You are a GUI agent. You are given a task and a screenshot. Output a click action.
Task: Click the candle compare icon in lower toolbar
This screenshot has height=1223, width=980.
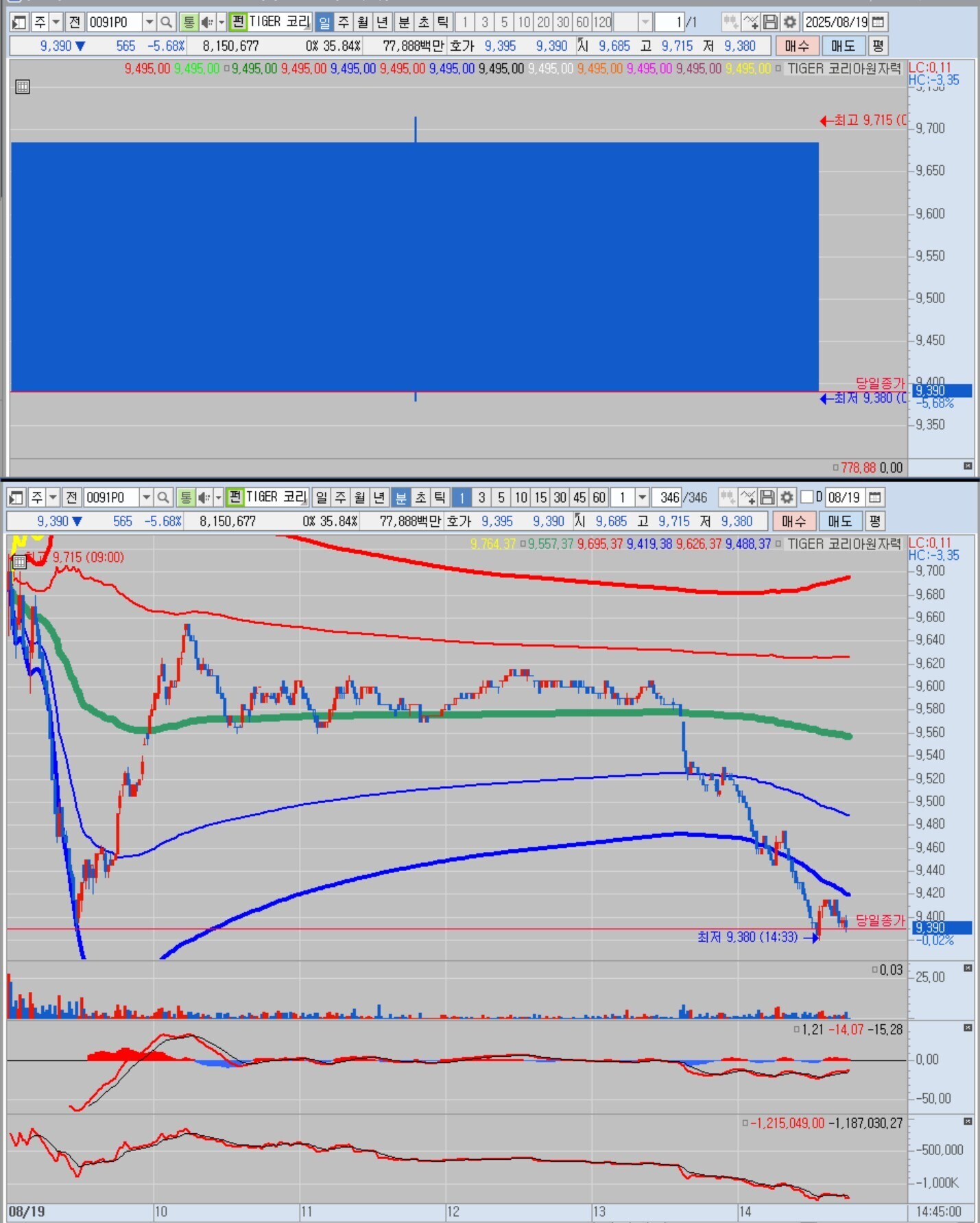point(728,497)
